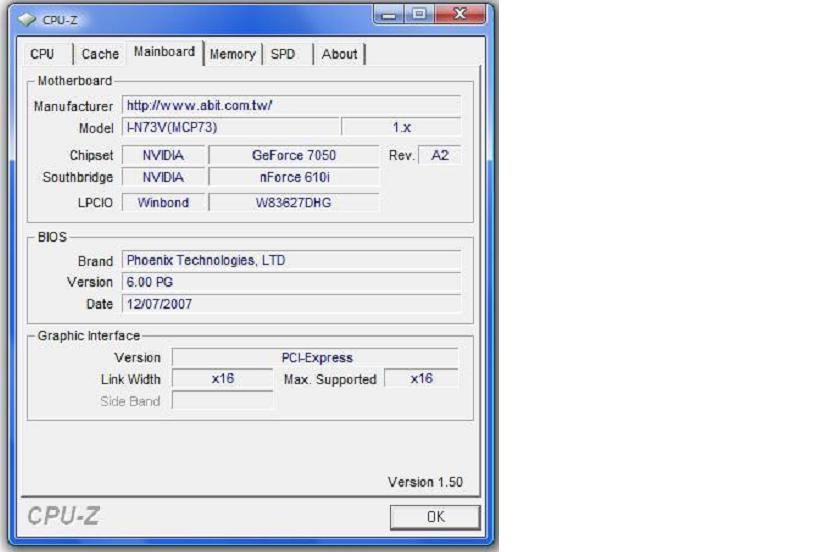Click the model revision field 1.x

click(401, 127)
